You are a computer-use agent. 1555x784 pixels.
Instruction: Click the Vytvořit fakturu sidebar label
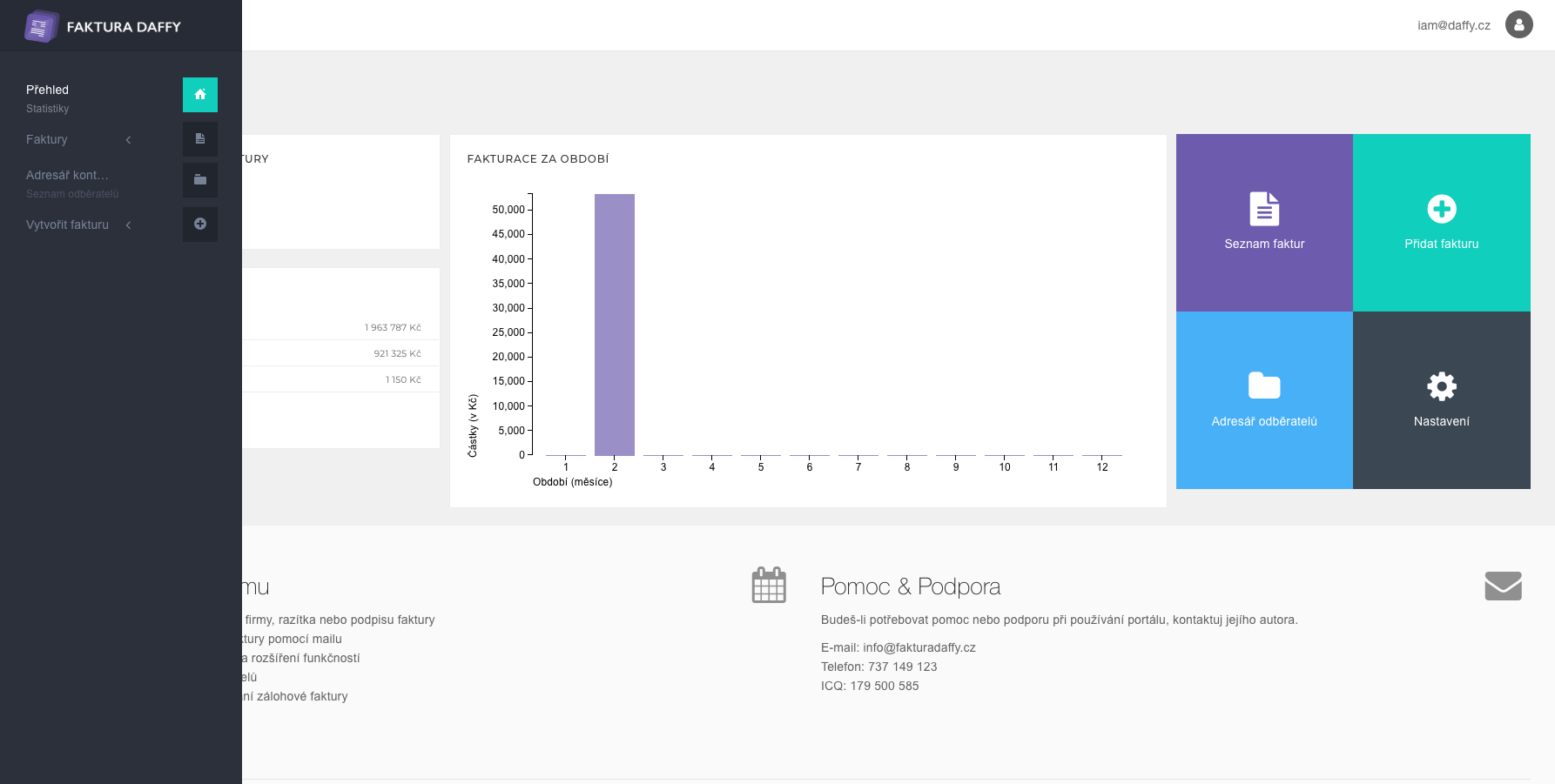pos(67,224)
